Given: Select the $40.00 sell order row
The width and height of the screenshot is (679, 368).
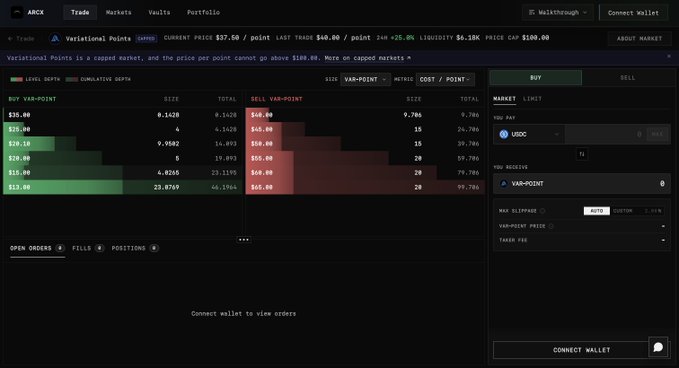Looking at the screenshot, I should coord(365,115).
